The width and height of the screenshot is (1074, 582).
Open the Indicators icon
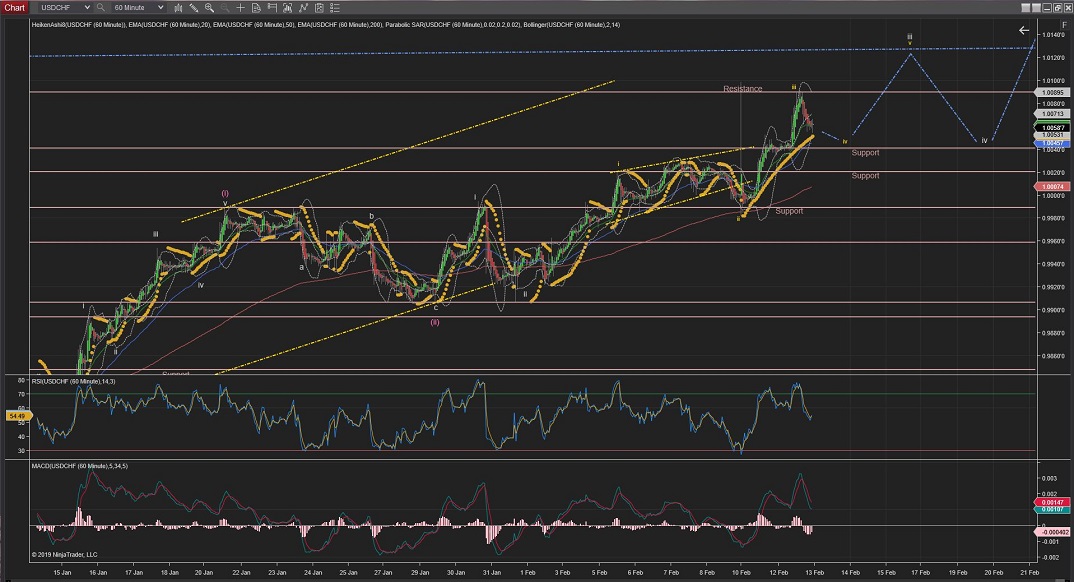[x=288, y=8]
